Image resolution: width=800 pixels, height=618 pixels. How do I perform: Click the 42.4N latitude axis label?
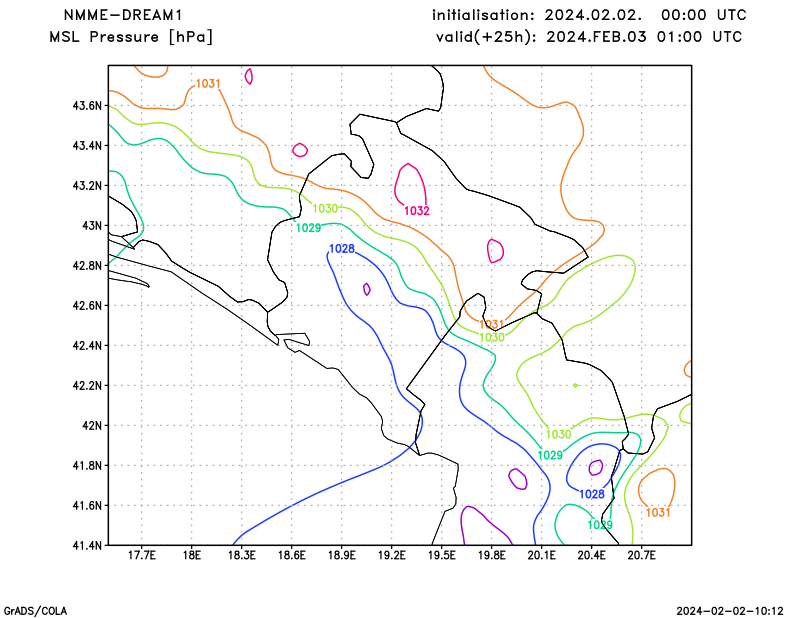(87, 345)
